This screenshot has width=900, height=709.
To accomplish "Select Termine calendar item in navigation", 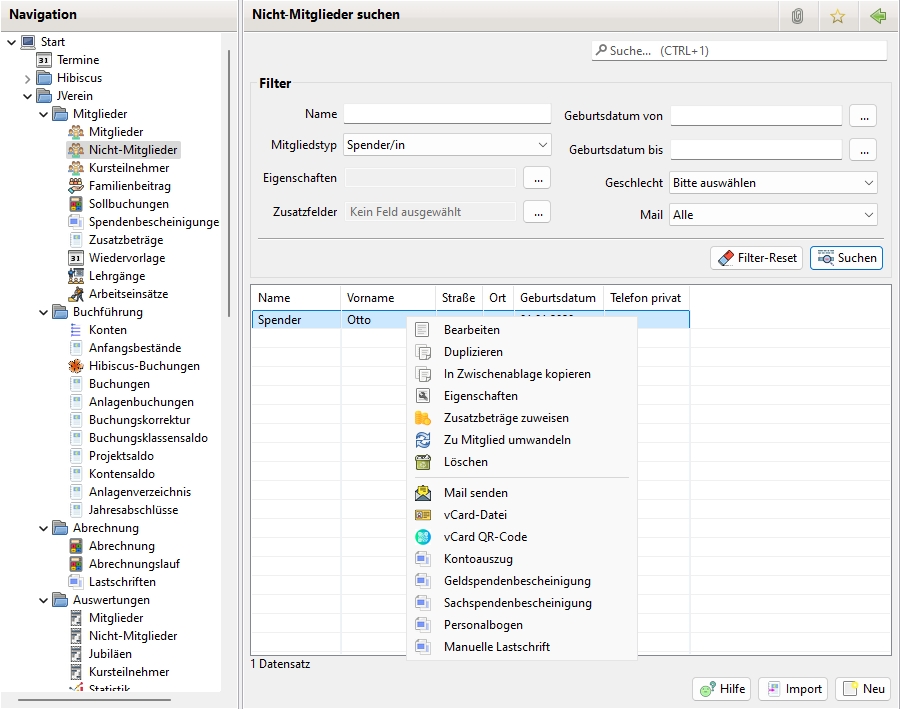I will pos(77,60).
